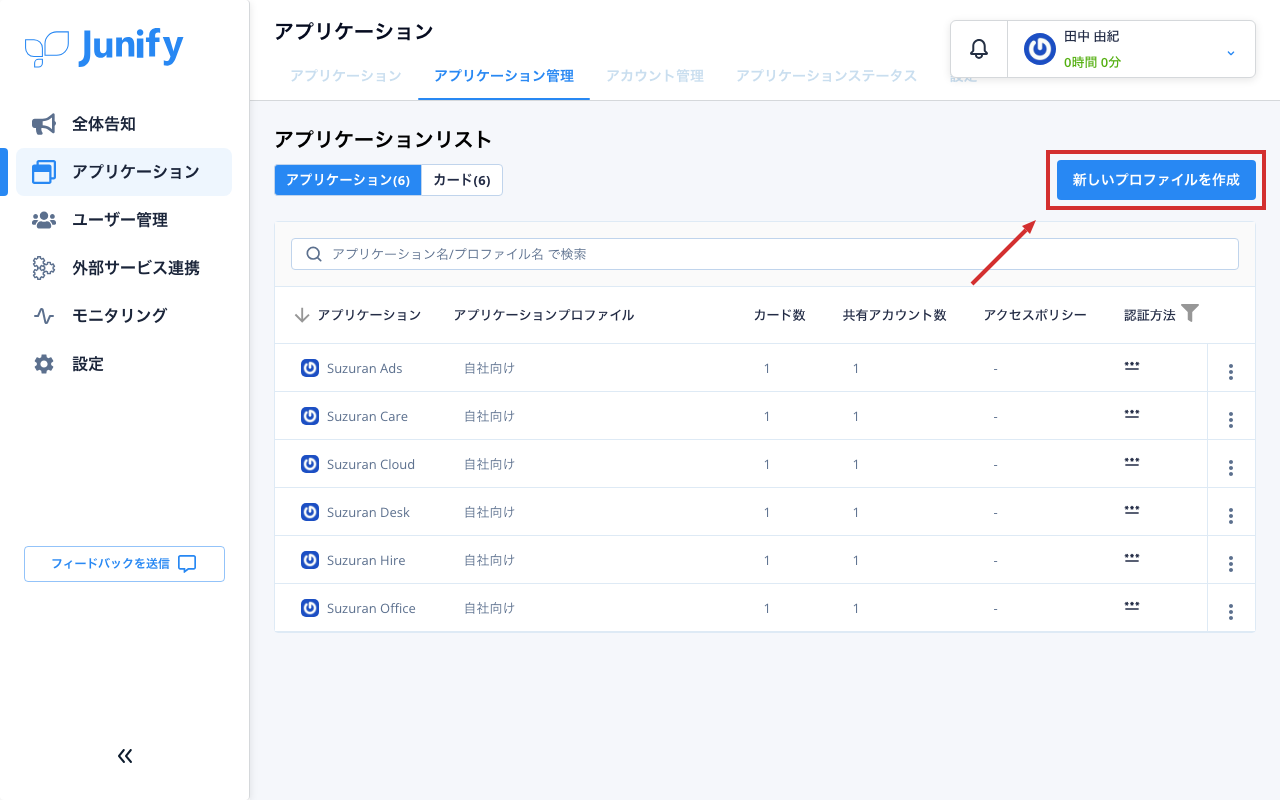Click the Junify logo
Image resolution: width=1280 pixels, height=800 pixels.
pos(104,47)
